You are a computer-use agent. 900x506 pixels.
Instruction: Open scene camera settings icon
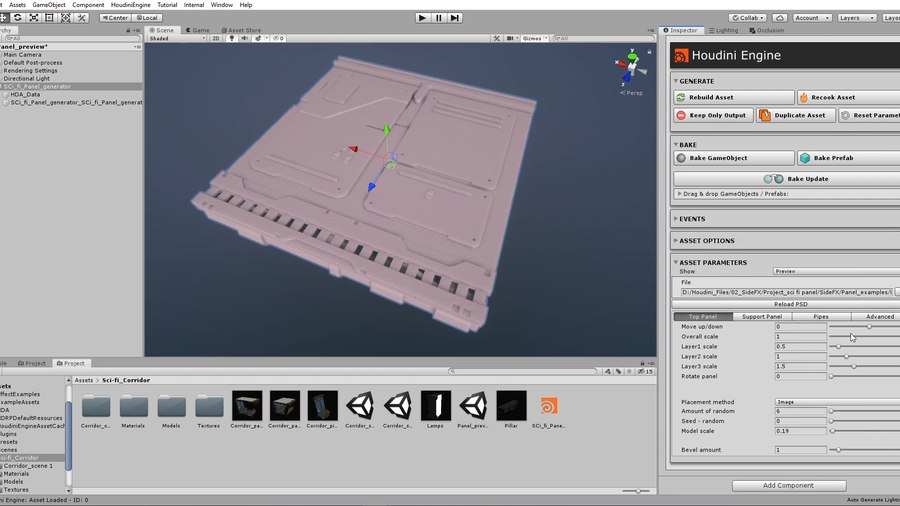[x=511, y=38]
